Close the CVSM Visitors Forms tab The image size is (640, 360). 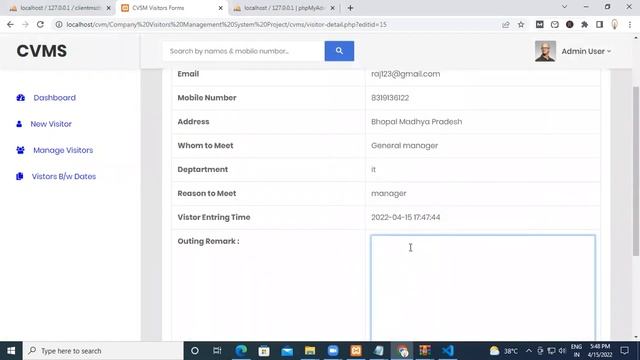pos(221,8)
